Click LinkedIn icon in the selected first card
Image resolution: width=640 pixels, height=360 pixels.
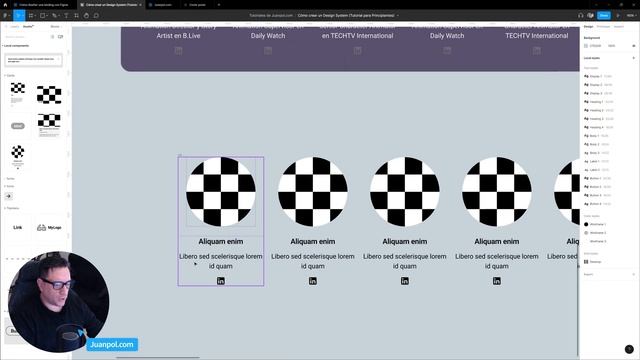click(221, 281)
